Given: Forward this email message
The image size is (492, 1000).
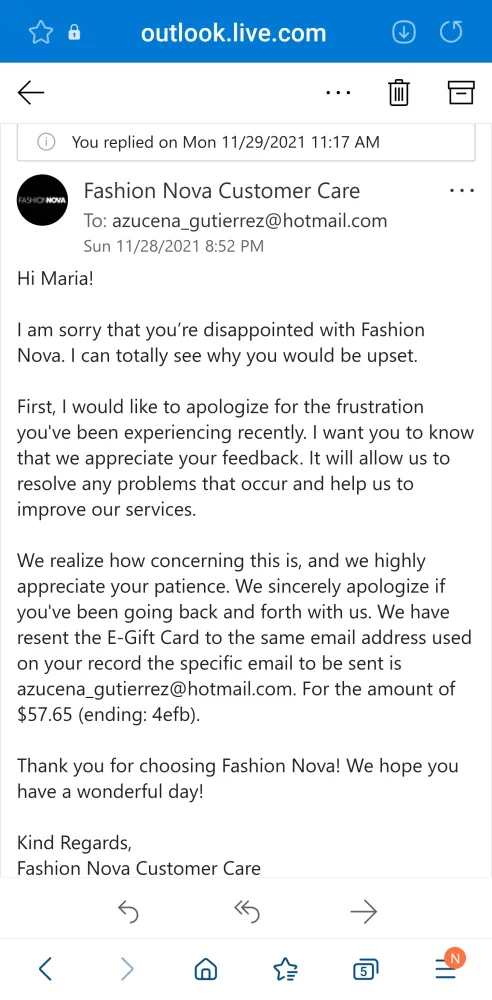Looking at the screenshot, I should tap(364, 912).
